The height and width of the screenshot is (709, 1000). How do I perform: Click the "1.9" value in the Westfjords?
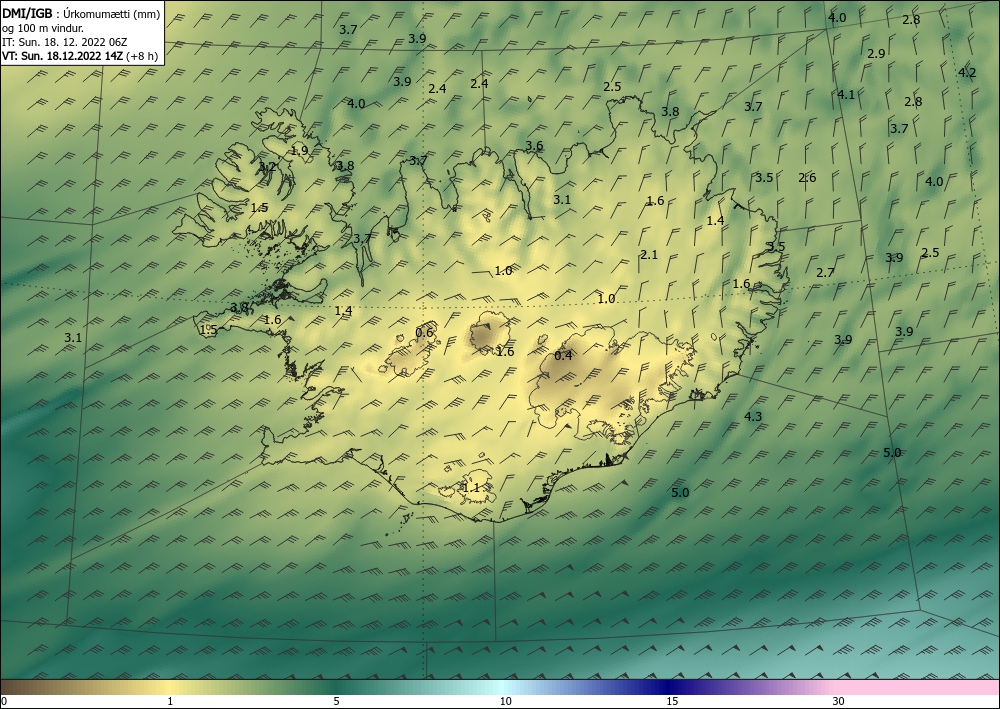click(299, 151)
